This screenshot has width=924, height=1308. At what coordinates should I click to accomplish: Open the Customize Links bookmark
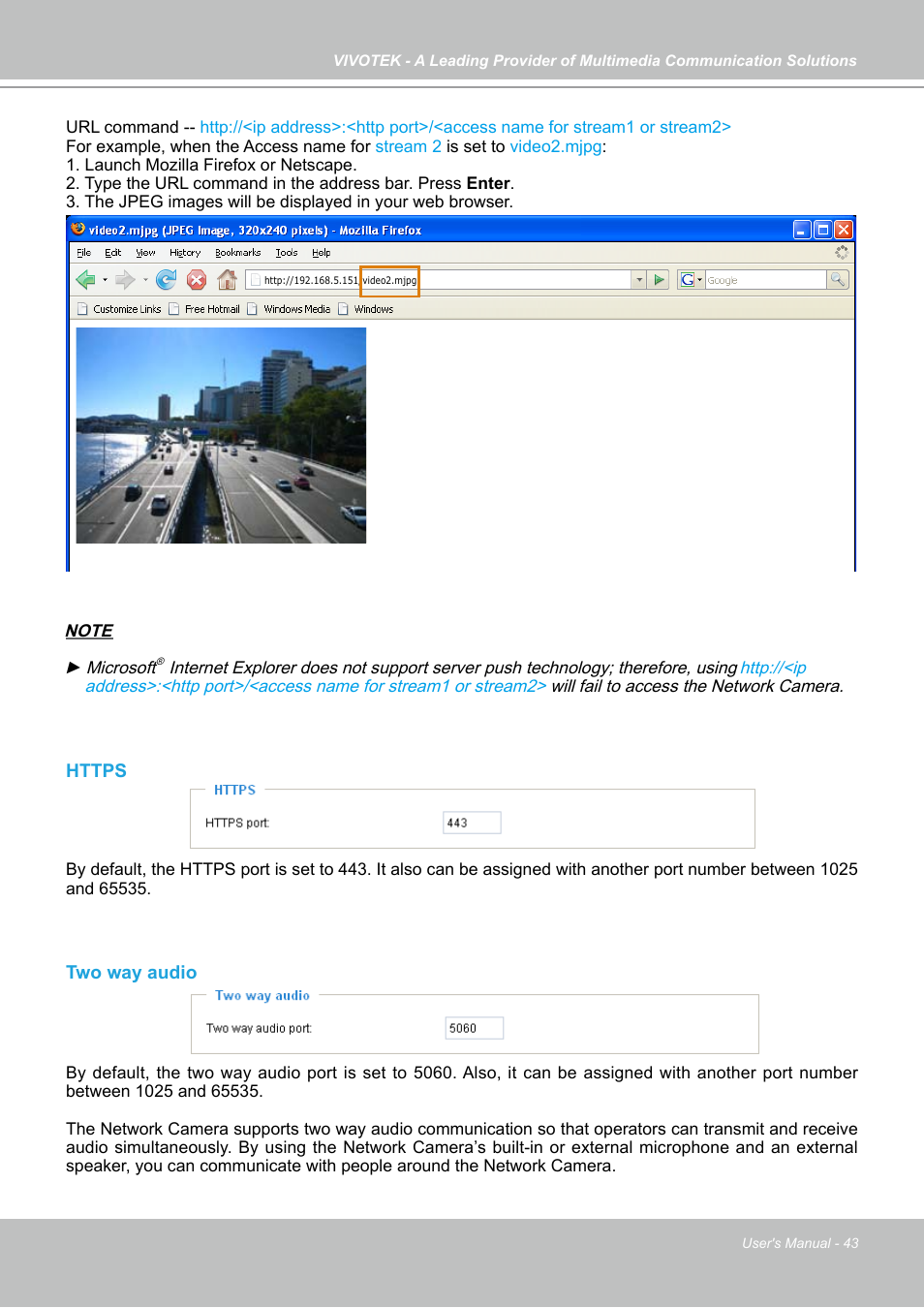[119, 309]
